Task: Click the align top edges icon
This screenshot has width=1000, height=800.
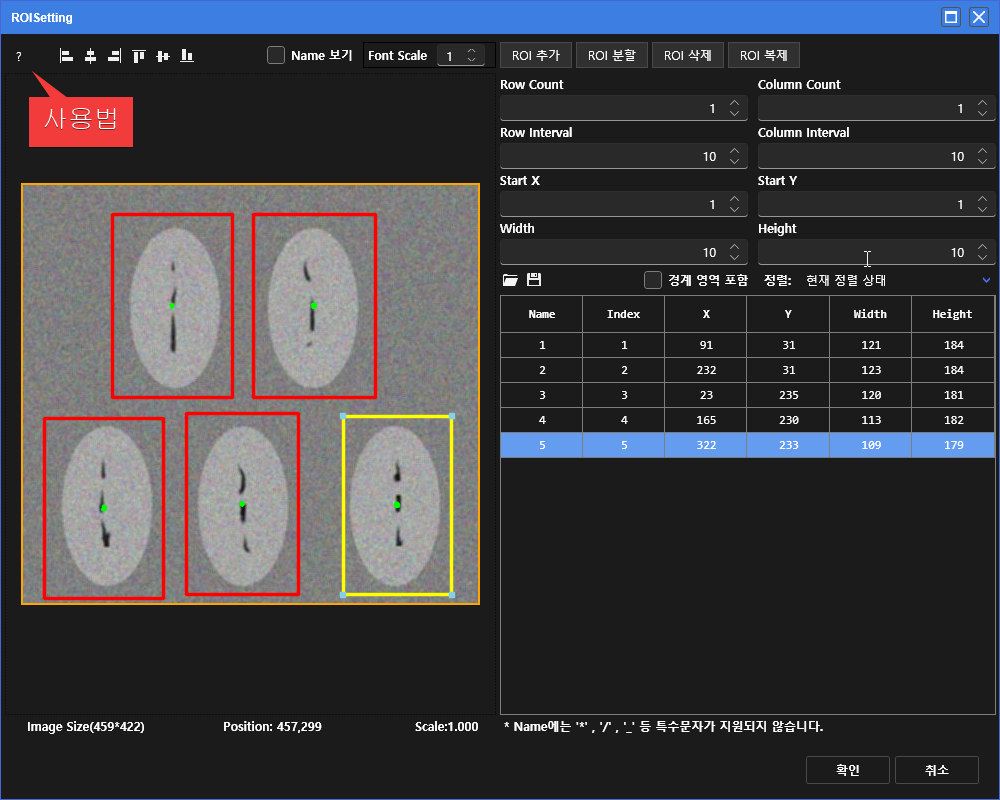Action: pos(139,56)
